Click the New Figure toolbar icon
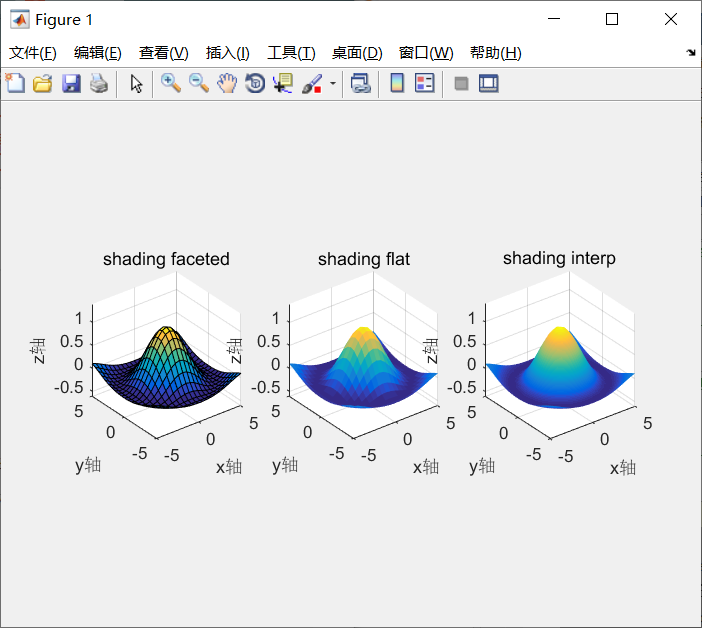 coord(15,84)
